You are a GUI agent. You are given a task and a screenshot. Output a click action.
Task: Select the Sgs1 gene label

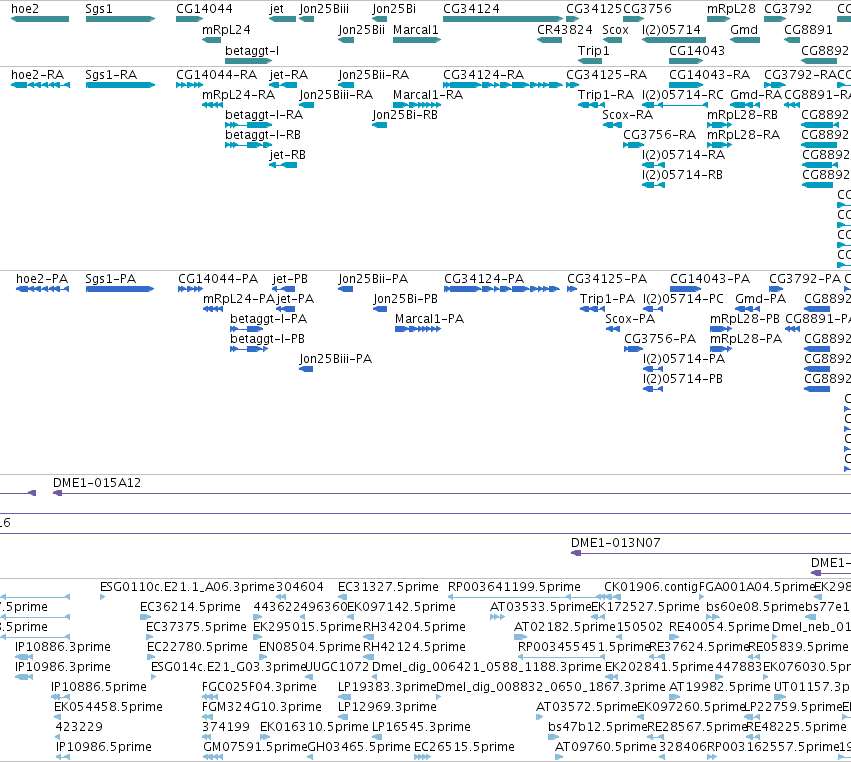[x=99, y=9]
